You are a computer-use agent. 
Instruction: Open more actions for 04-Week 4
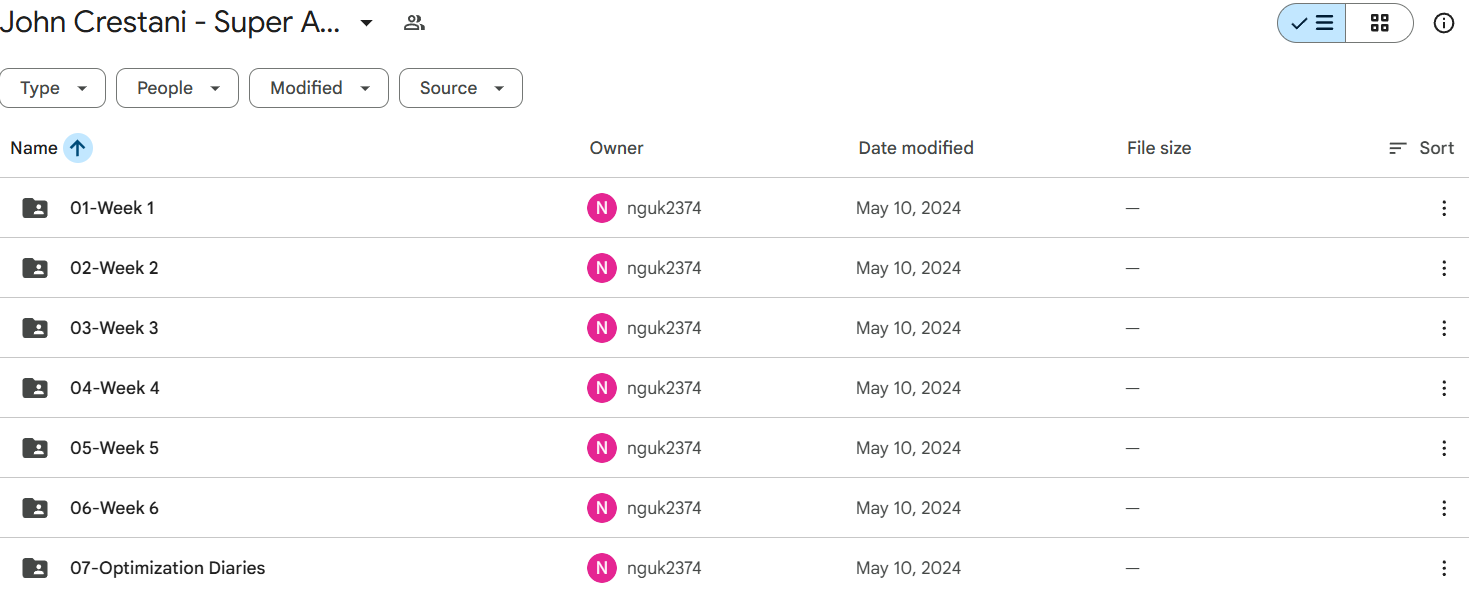(x=1443, y=388)
